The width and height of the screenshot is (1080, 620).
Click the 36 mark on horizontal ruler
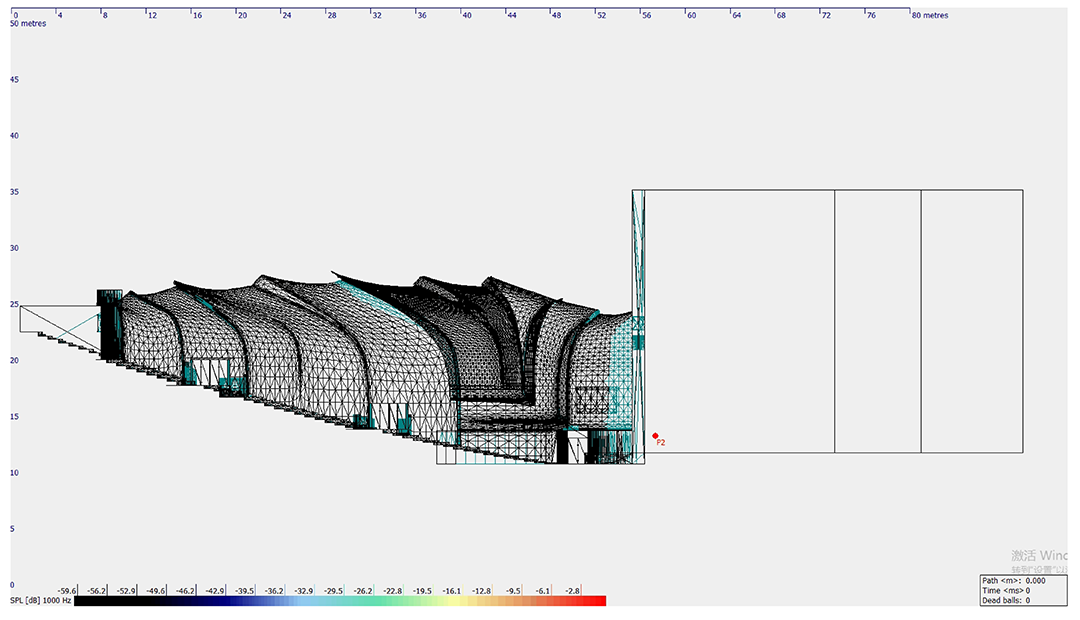click(x=422, y=15)
